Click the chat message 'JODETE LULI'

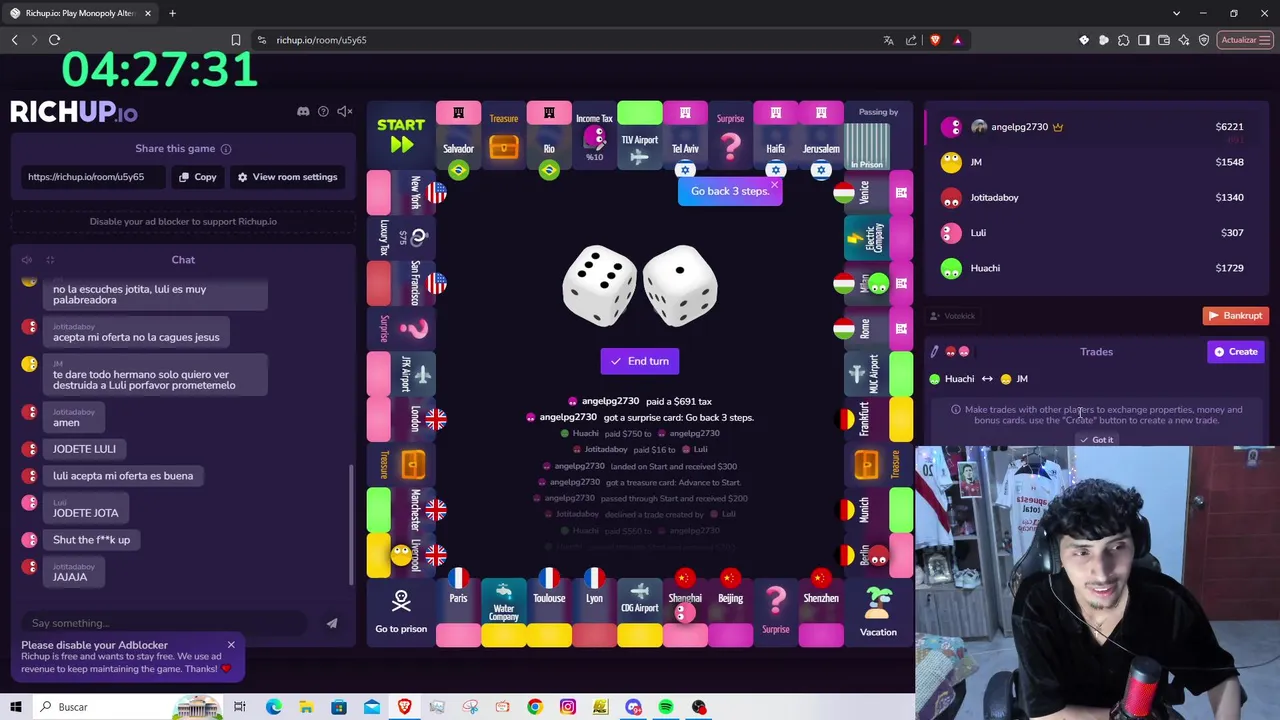84,449
